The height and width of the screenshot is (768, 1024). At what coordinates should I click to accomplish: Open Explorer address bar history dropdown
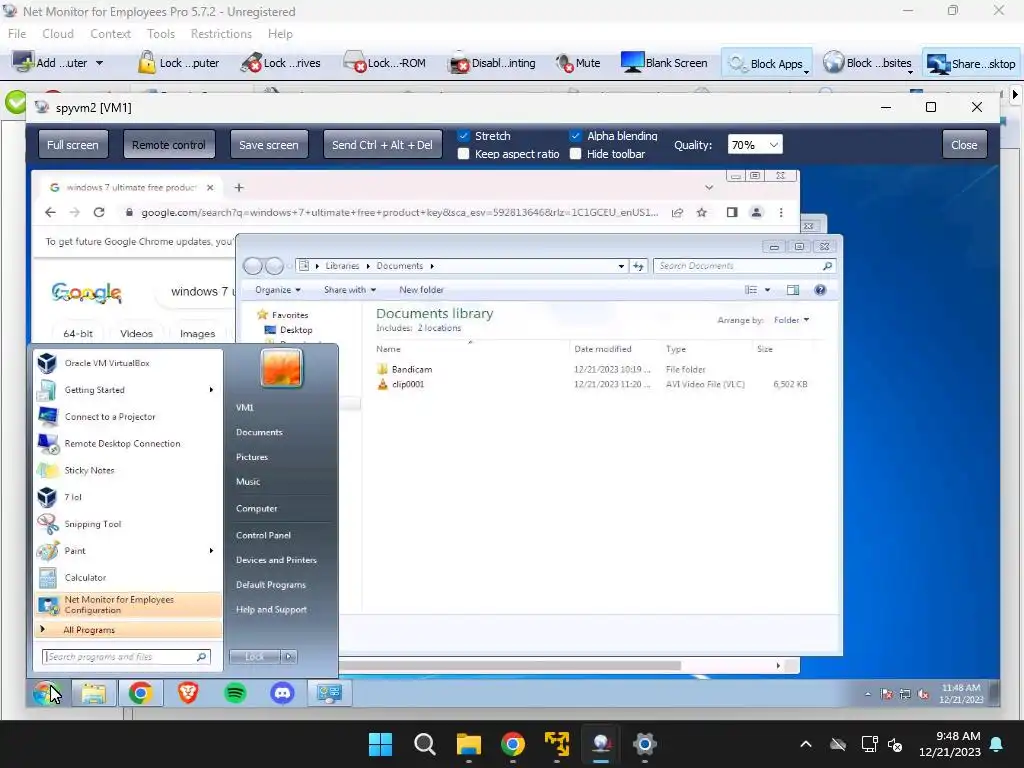pyautogui.click(x=621, y=266)
